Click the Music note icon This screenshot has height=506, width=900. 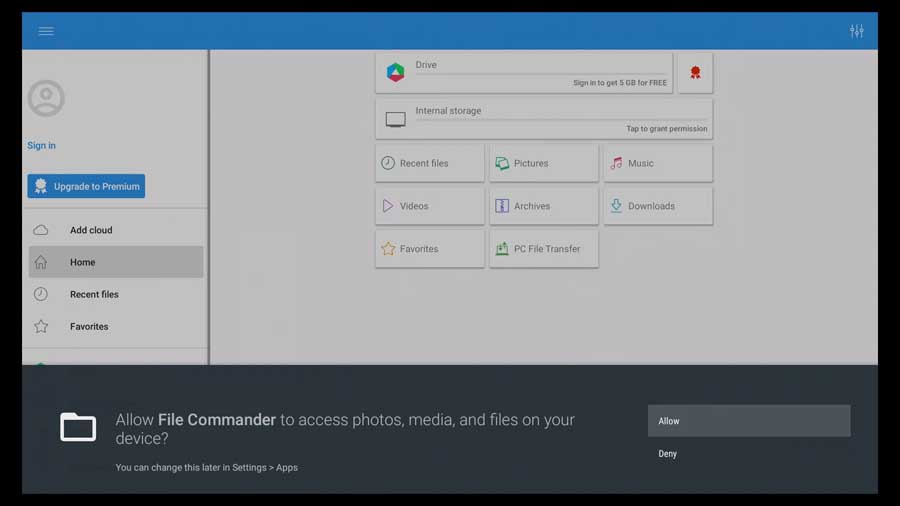[x=616, y=164]
